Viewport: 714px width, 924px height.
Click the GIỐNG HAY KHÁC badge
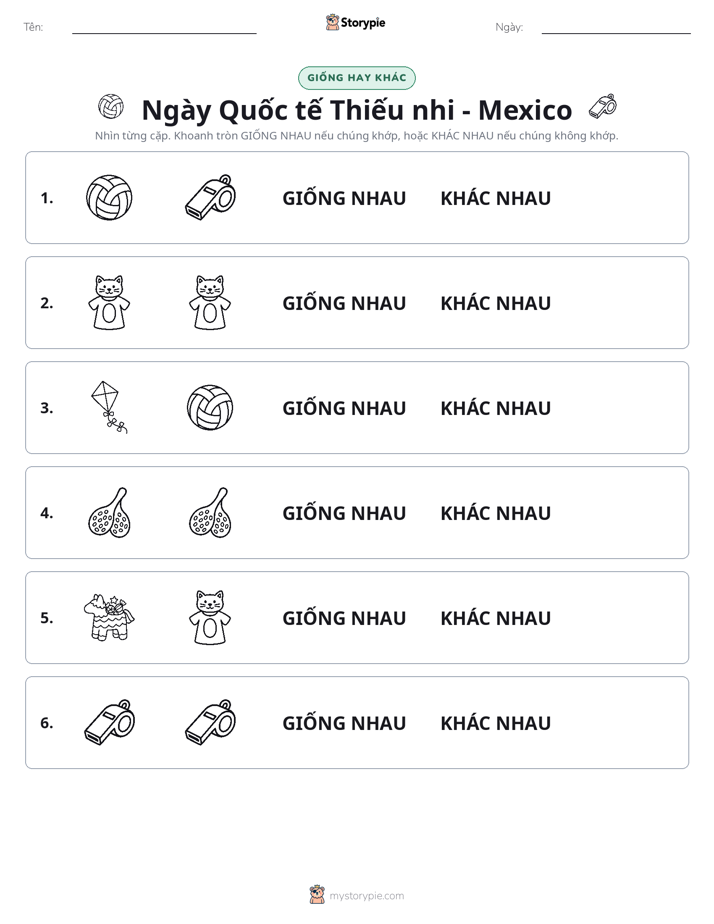click(356, 78)
